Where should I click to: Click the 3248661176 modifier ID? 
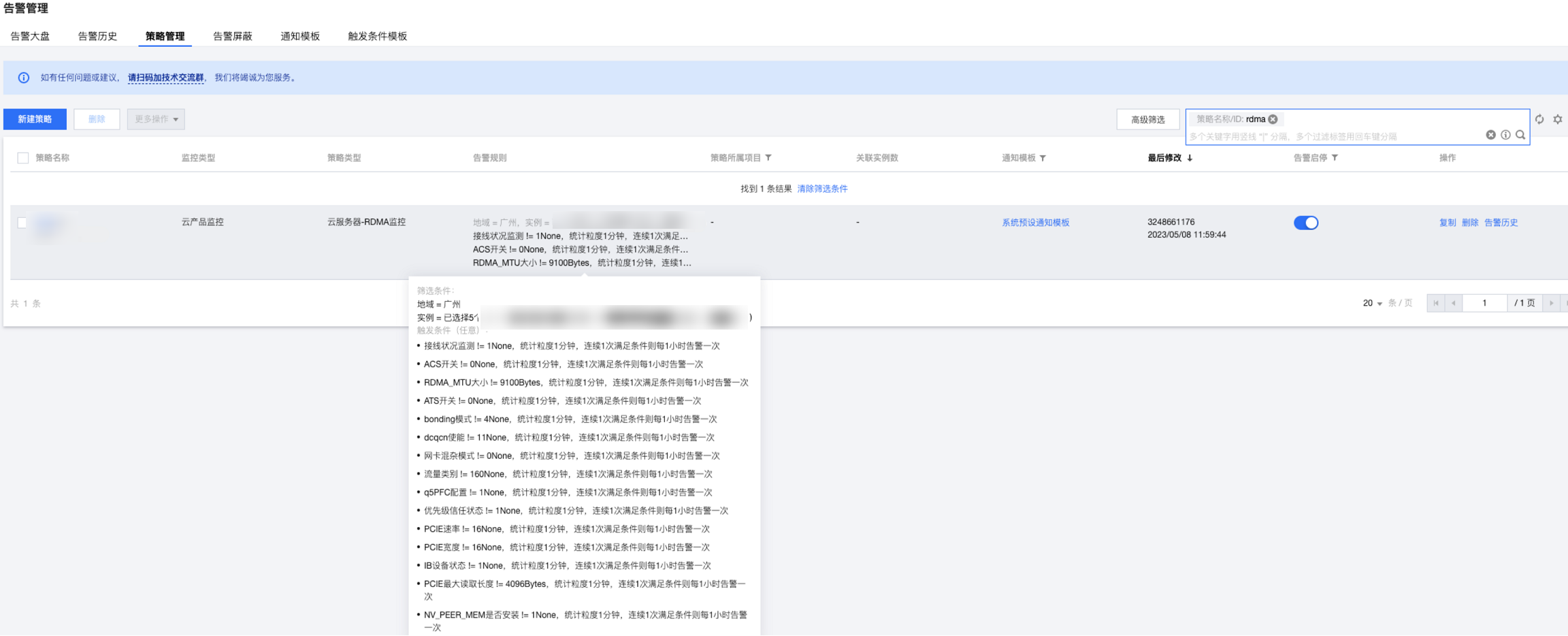(1171, 222)
